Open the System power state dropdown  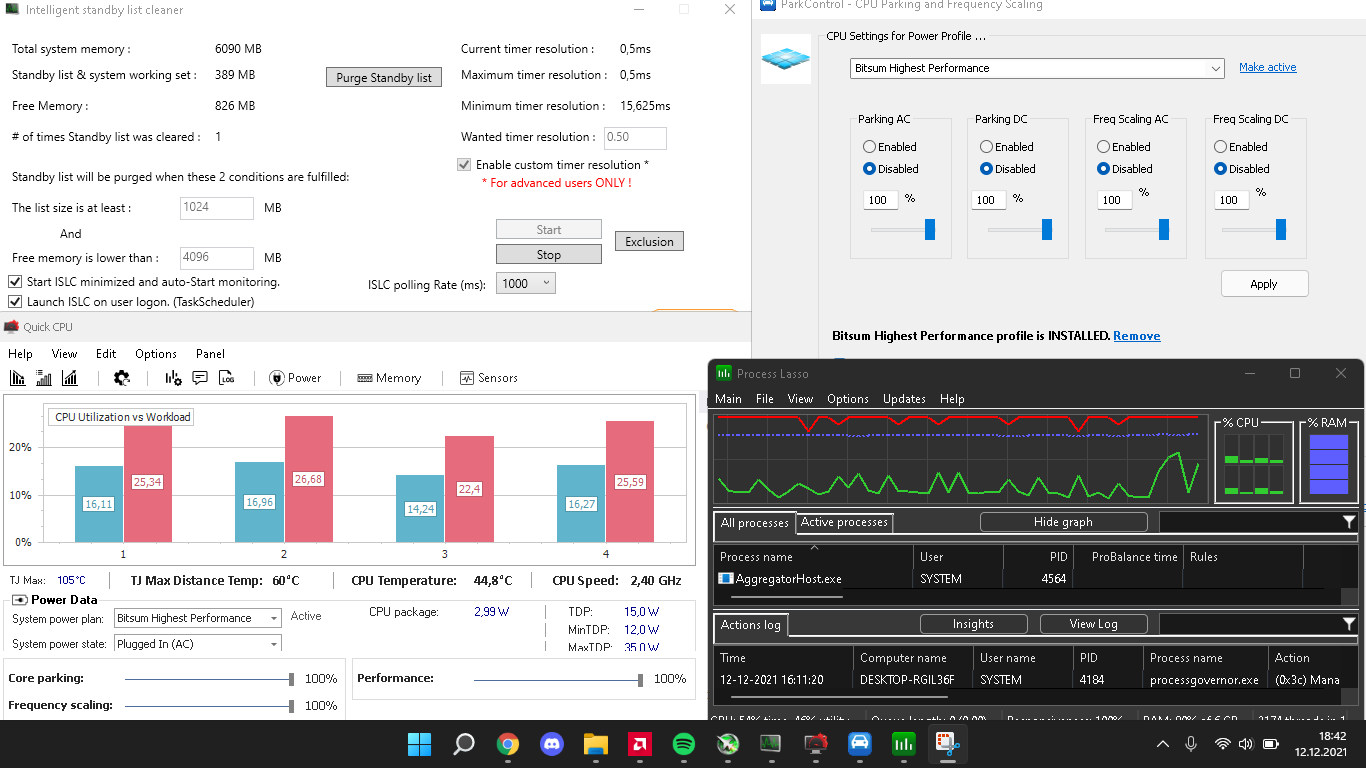click(x=197, y=644)
